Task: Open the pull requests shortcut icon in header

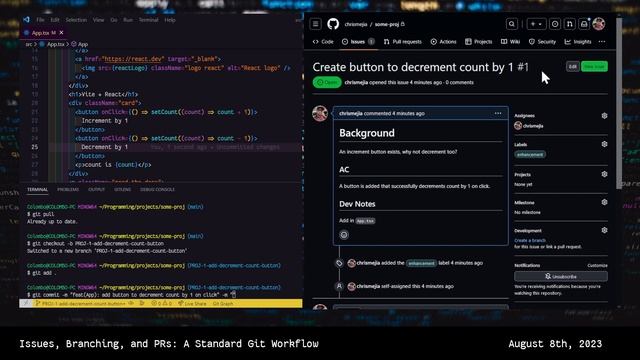Action: tap(569, 24)
